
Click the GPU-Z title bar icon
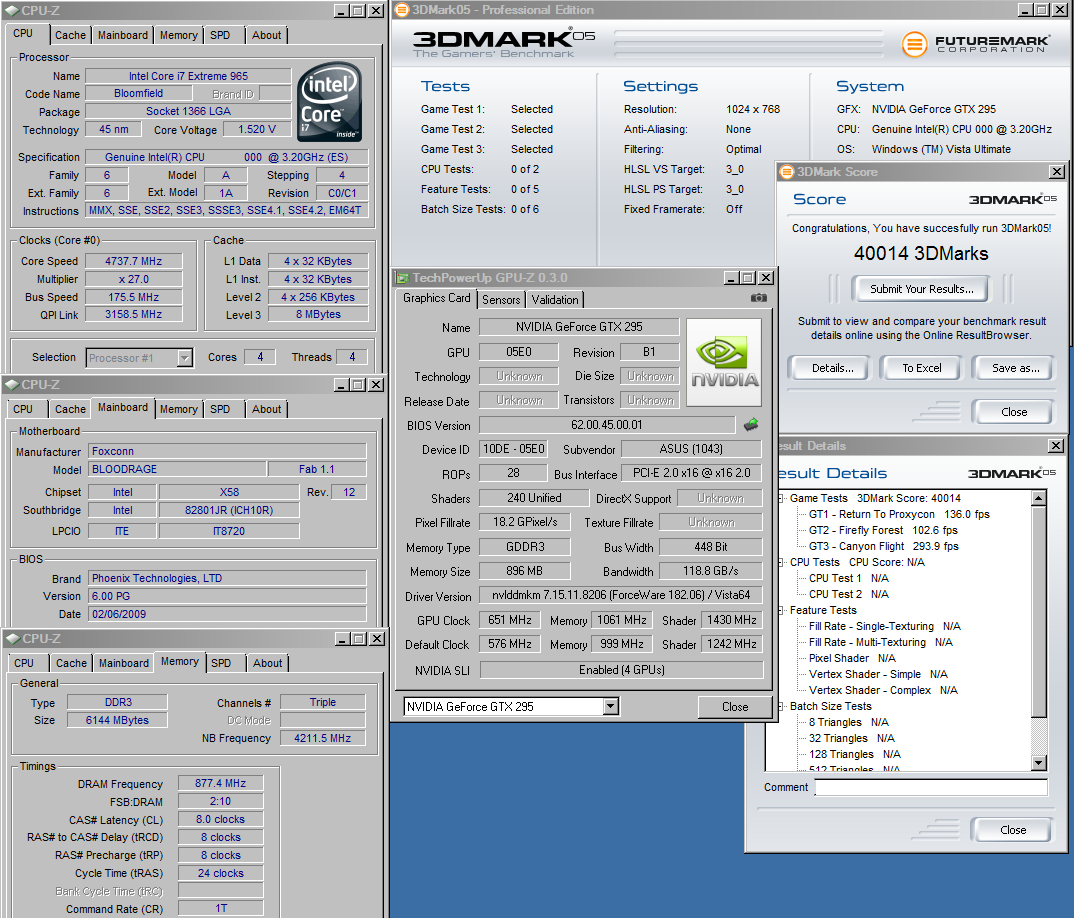click(x=402, y=277)
